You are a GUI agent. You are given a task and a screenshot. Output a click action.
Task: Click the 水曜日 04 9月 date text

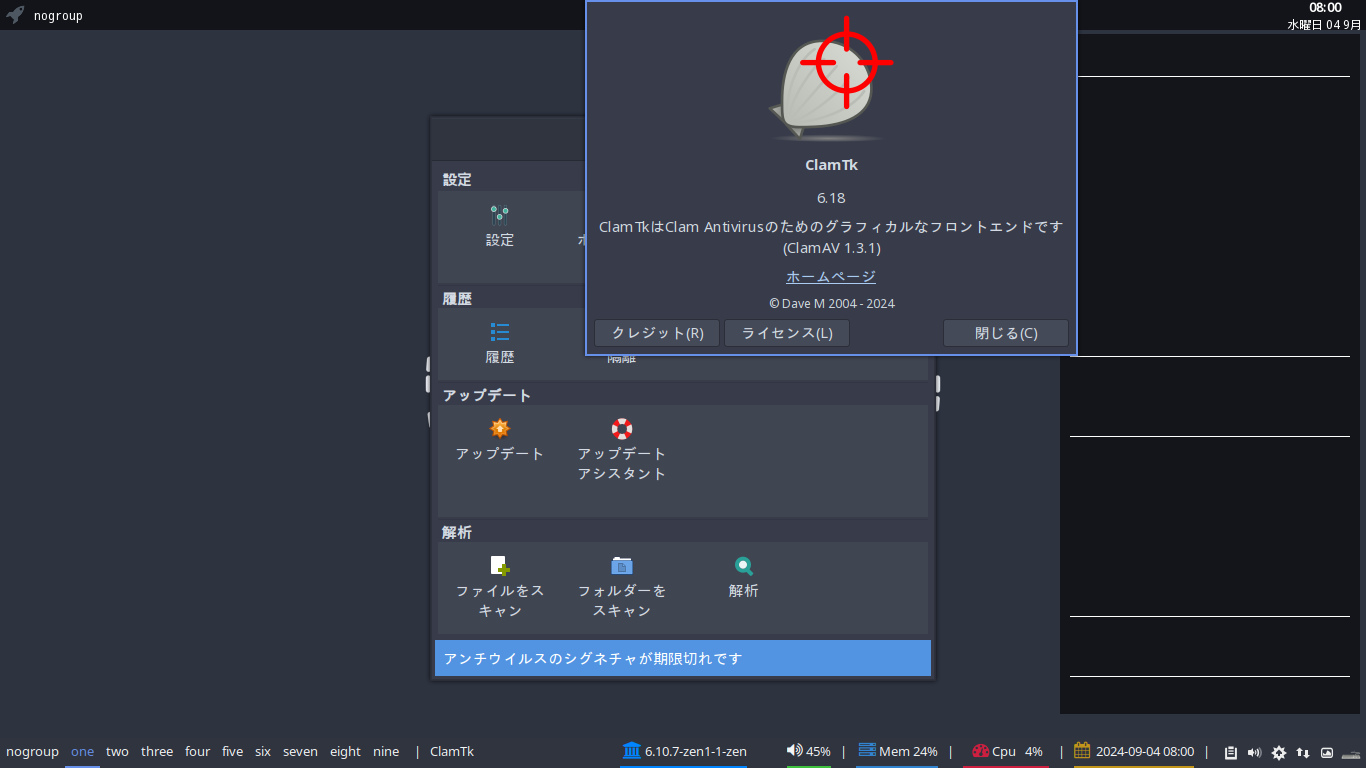tap(1324, 24)
